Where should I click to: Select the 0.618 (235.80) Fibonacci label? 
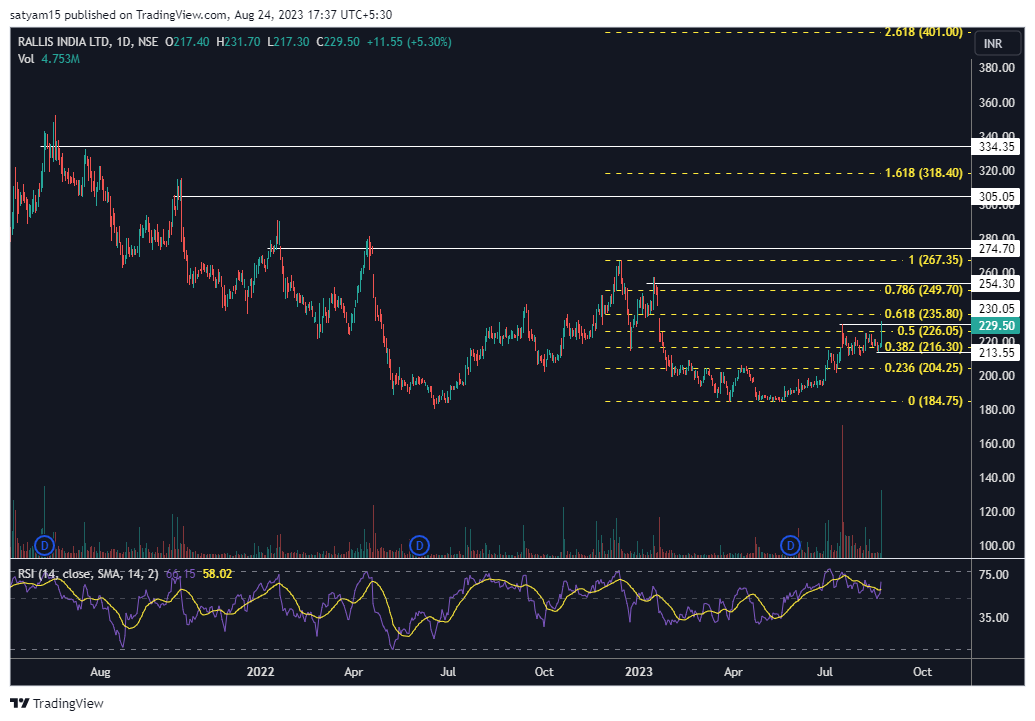pyautogui.click(x=923, y=314)
